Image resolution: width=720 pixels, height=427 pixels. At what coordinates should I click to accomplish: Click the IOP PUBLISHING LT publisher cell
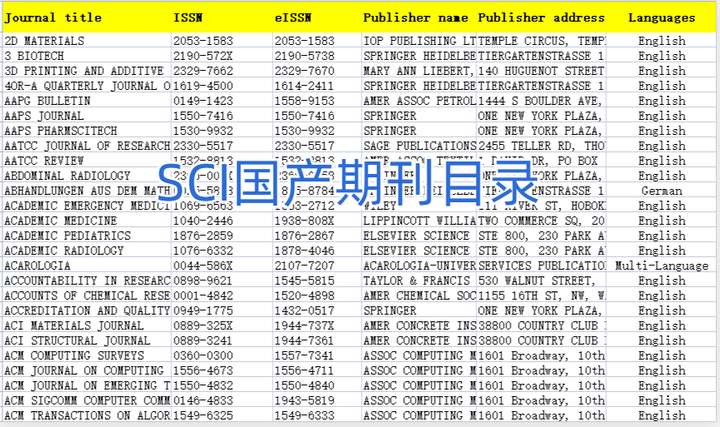(419, 40)
